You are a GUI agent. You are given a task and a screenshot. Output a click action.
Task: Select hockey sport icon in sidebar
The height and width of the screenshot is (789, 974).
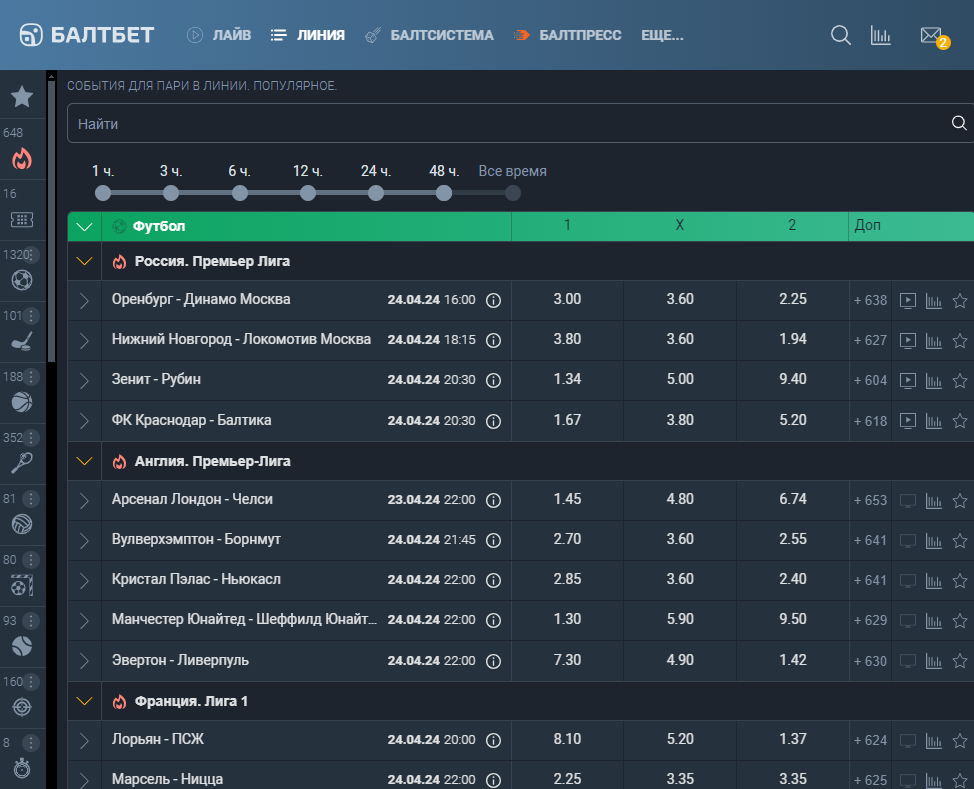(x=22, y=341)
